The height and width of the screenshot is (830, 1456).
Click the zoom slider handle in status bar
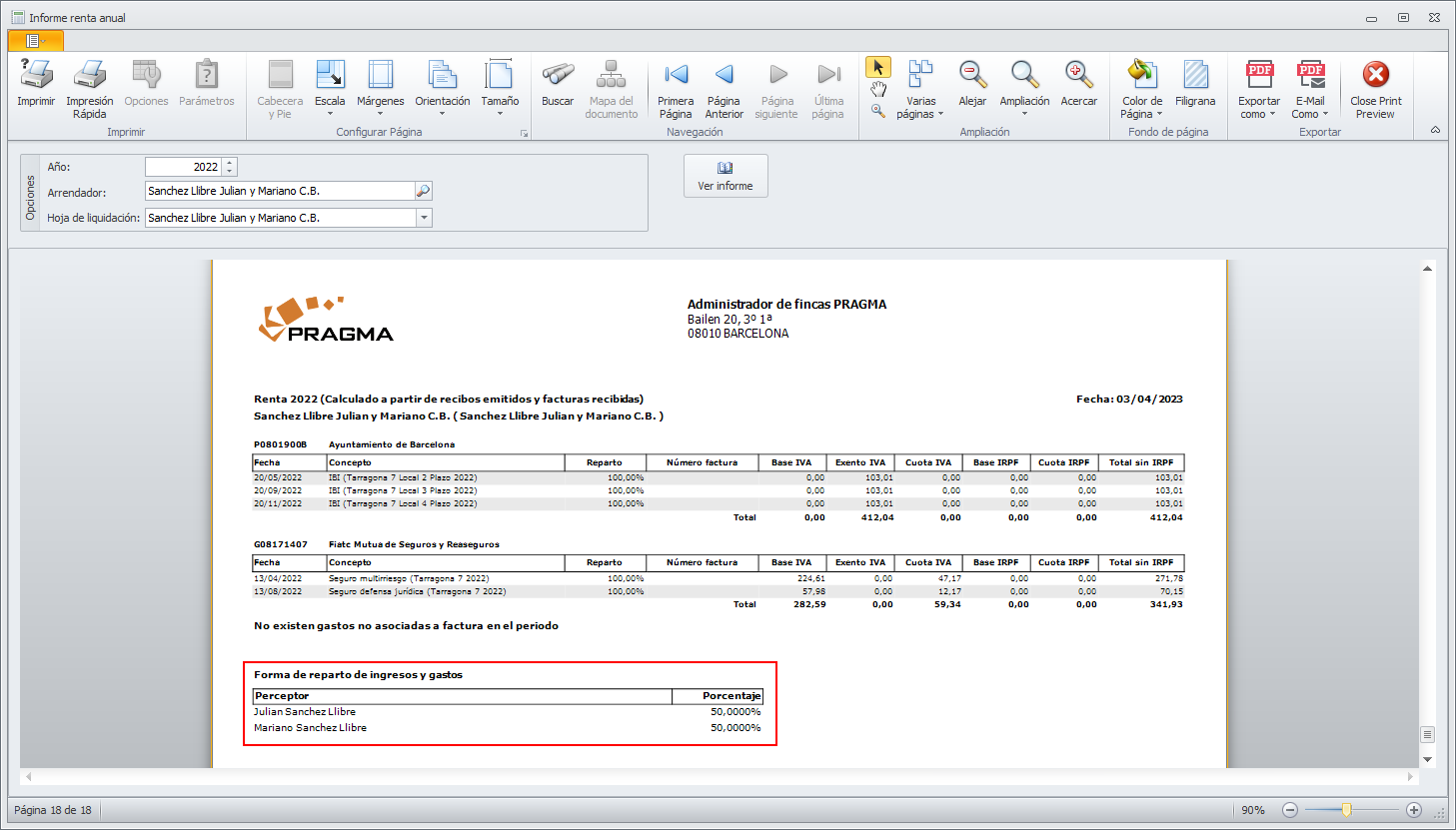tap(1347, 810)
